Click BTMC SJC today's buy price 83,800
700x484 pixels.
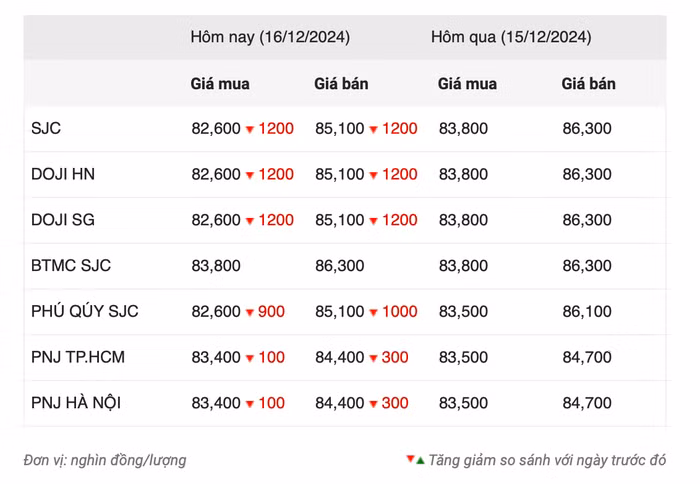tap(216, 266)
